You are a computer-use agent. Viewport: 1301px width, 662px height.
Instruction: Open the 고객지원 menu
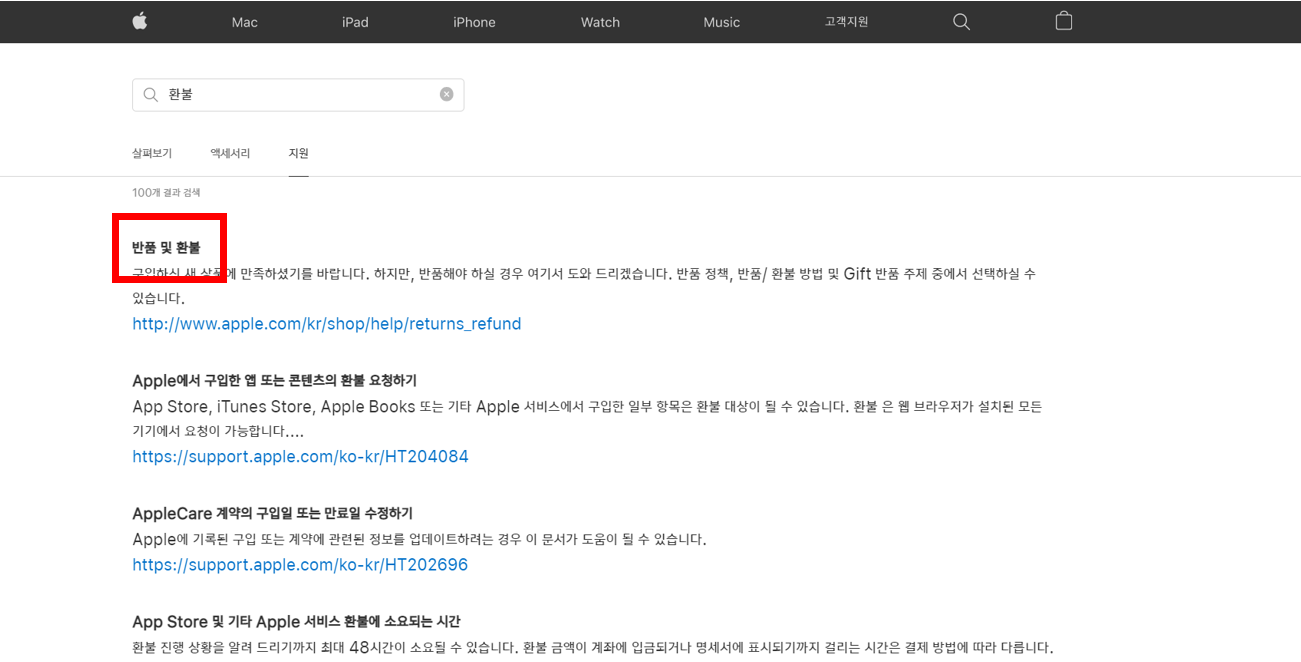[x=846, y=21]
